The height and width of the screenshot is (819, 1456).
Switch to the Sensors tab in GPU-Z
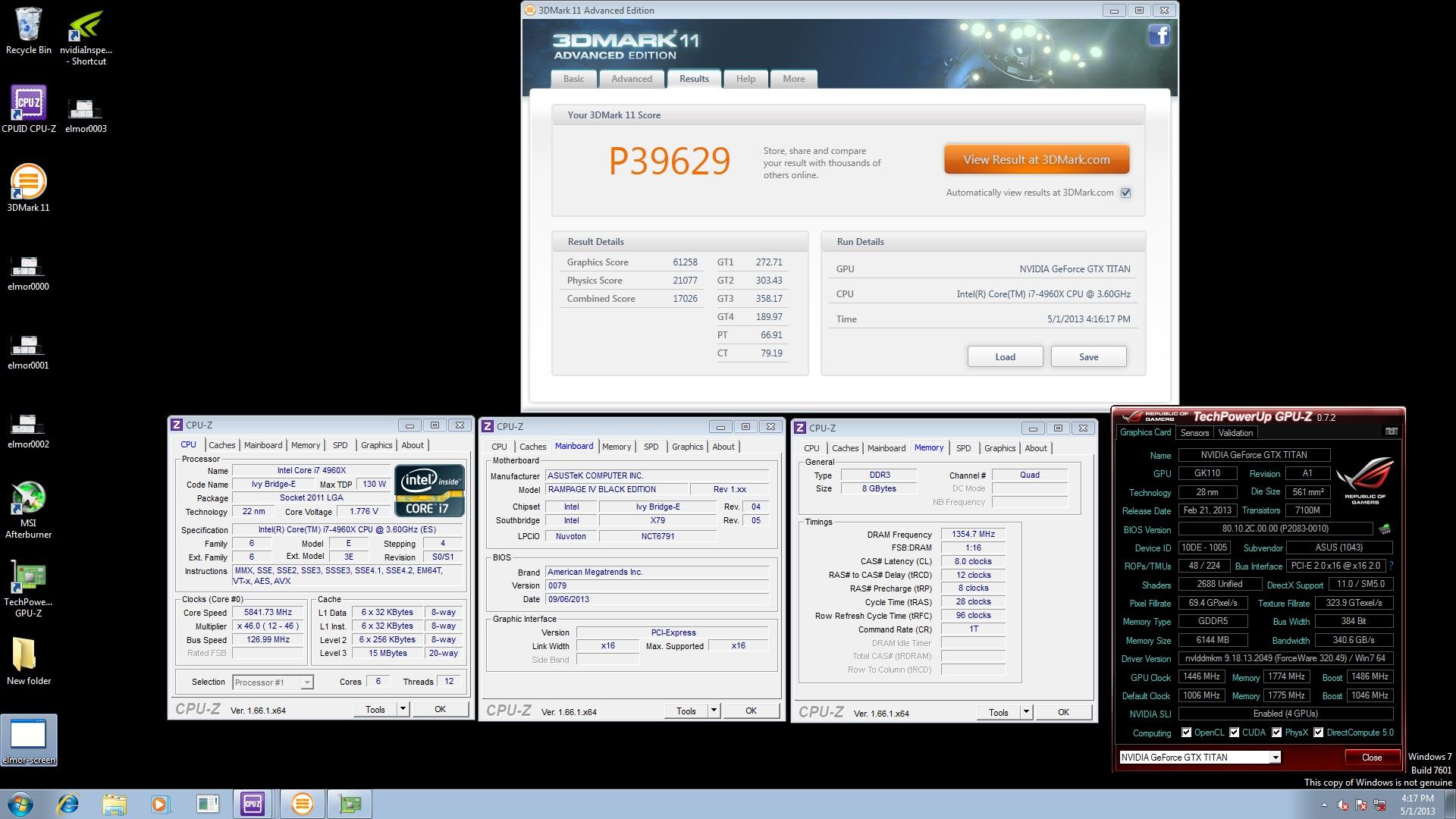(x=1194, y=433)
